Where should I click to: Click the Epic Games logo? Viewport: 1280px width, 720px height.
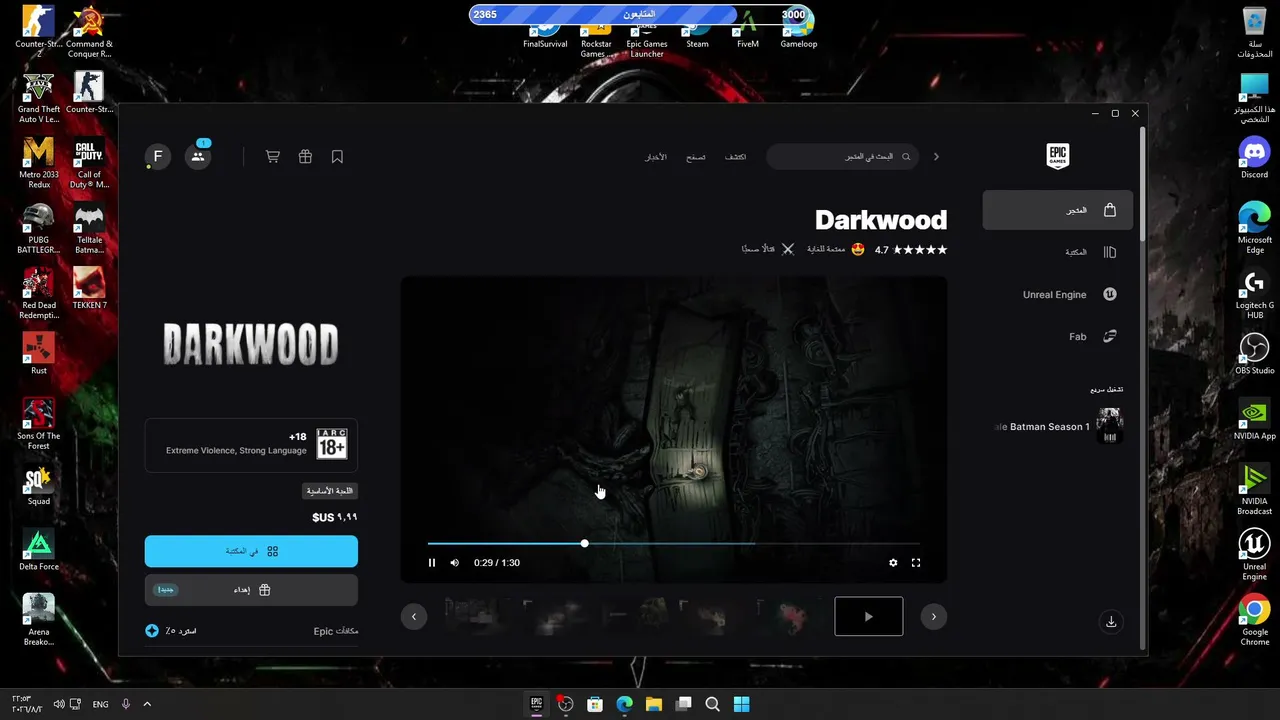click(1057, 156)
